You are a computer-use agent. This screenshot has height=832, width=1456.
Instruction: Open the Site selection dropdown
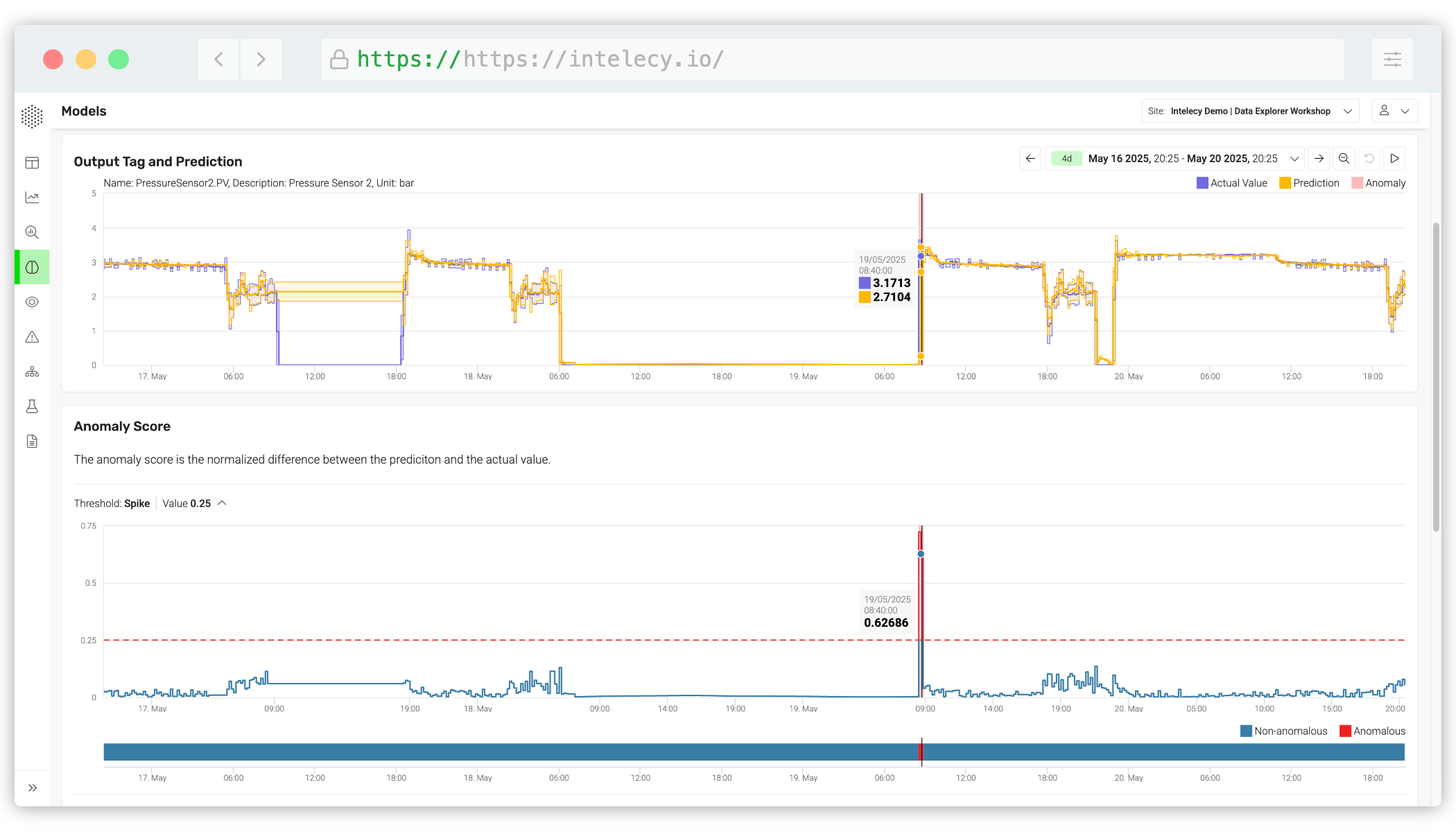(1250, 111)
